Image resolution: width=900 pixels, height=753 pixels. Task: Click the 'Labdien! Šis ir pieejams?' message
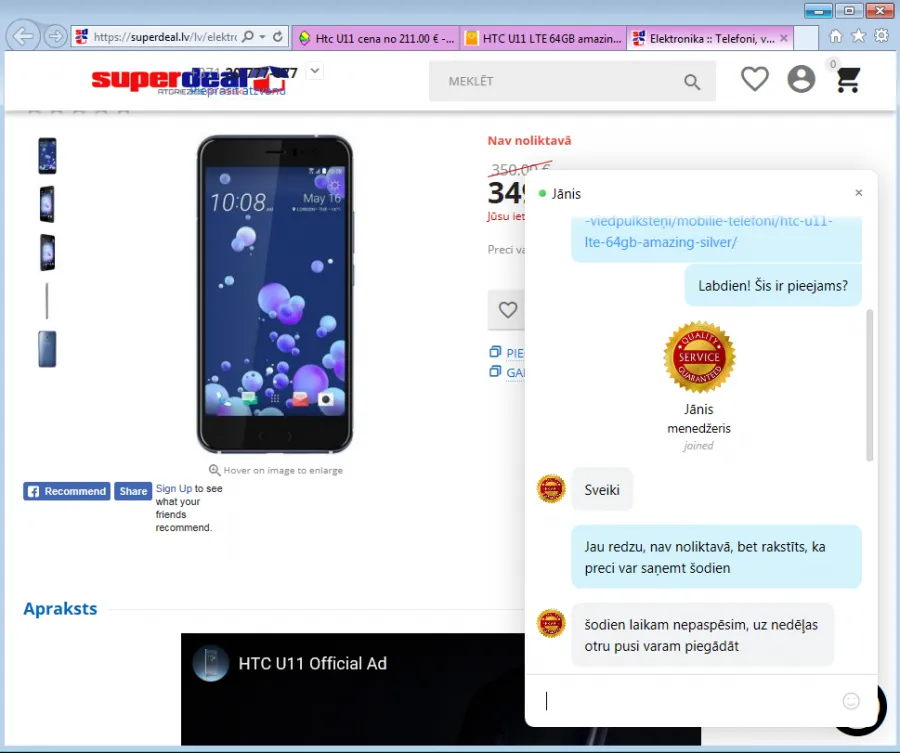(773, 286)
